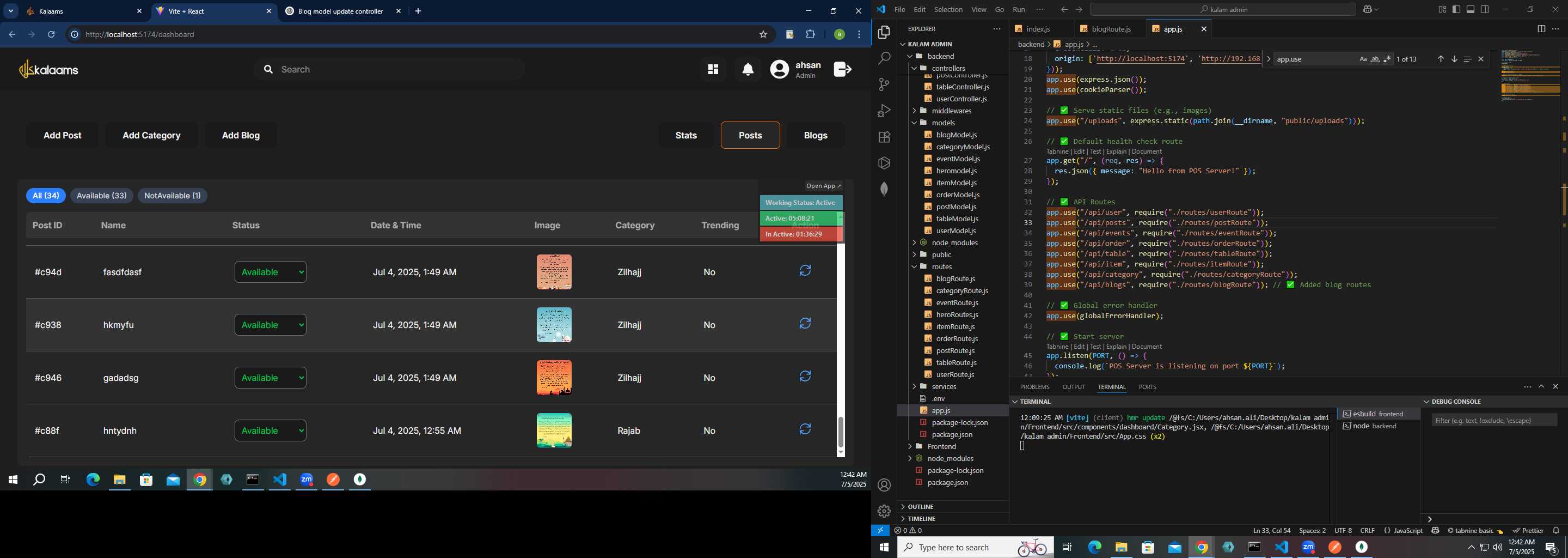Open VS Code notifications bell in status bar
This screenshot has height=558, width=1568.
click(x=1556, y=531)
